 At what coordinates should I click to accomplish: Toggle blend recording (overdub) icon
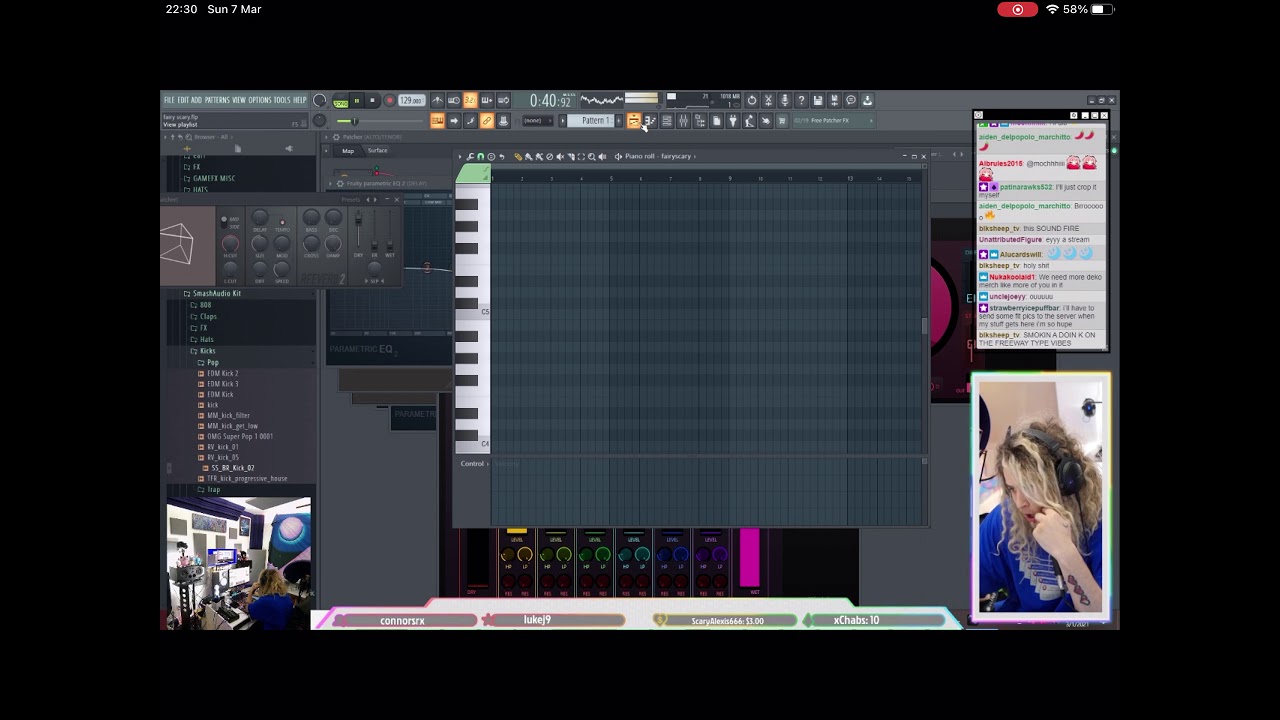click(x=487, y=100)
